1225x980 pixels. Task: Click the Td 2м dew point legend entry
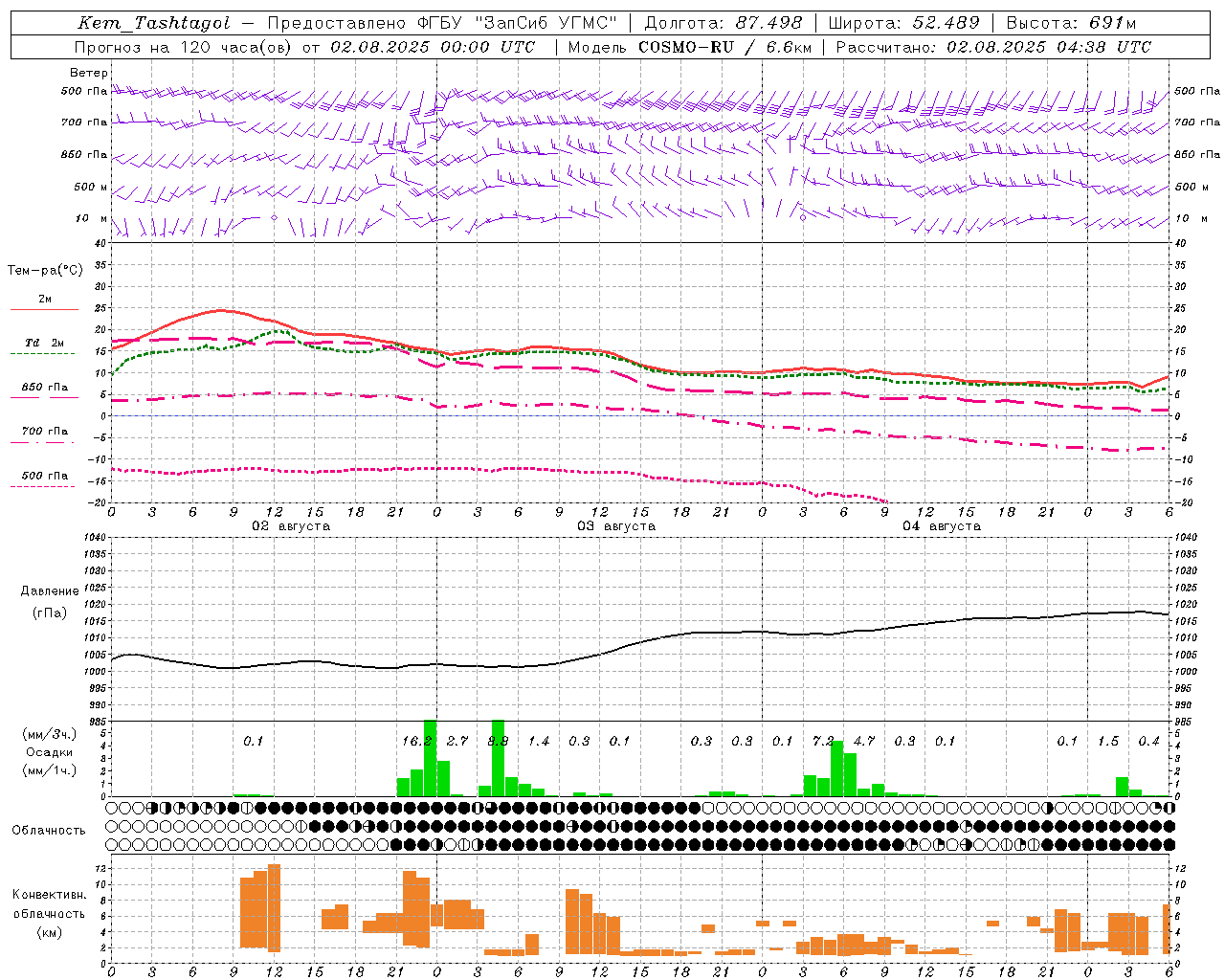(x=45, y=343)
